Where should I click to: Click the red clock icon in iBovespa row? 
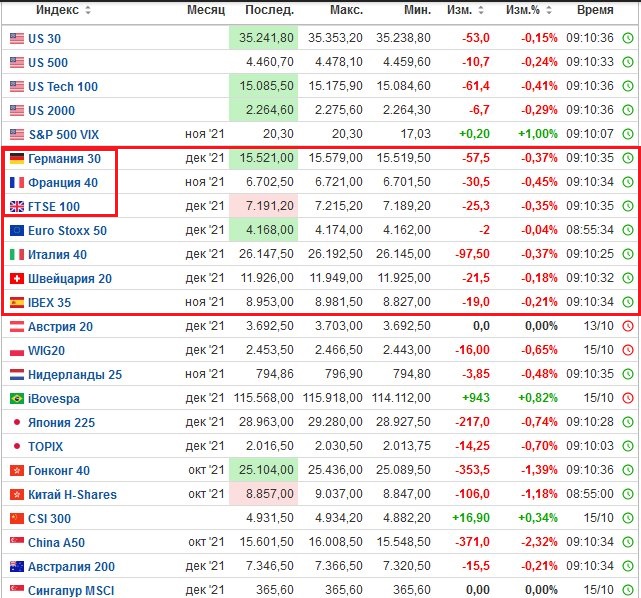click(x=628, y=398)
